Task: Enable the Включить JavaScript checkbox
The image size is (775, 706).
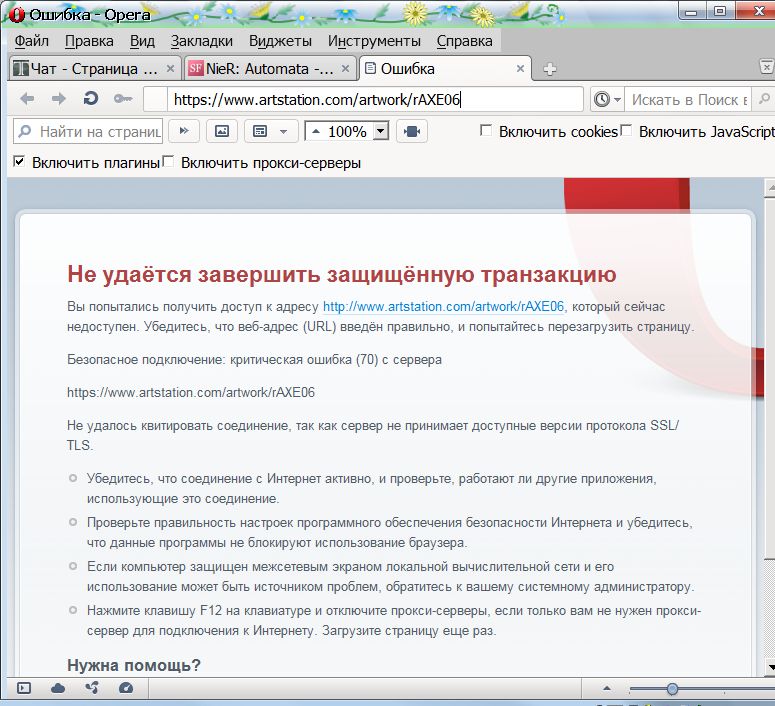Action: [626, 131]
